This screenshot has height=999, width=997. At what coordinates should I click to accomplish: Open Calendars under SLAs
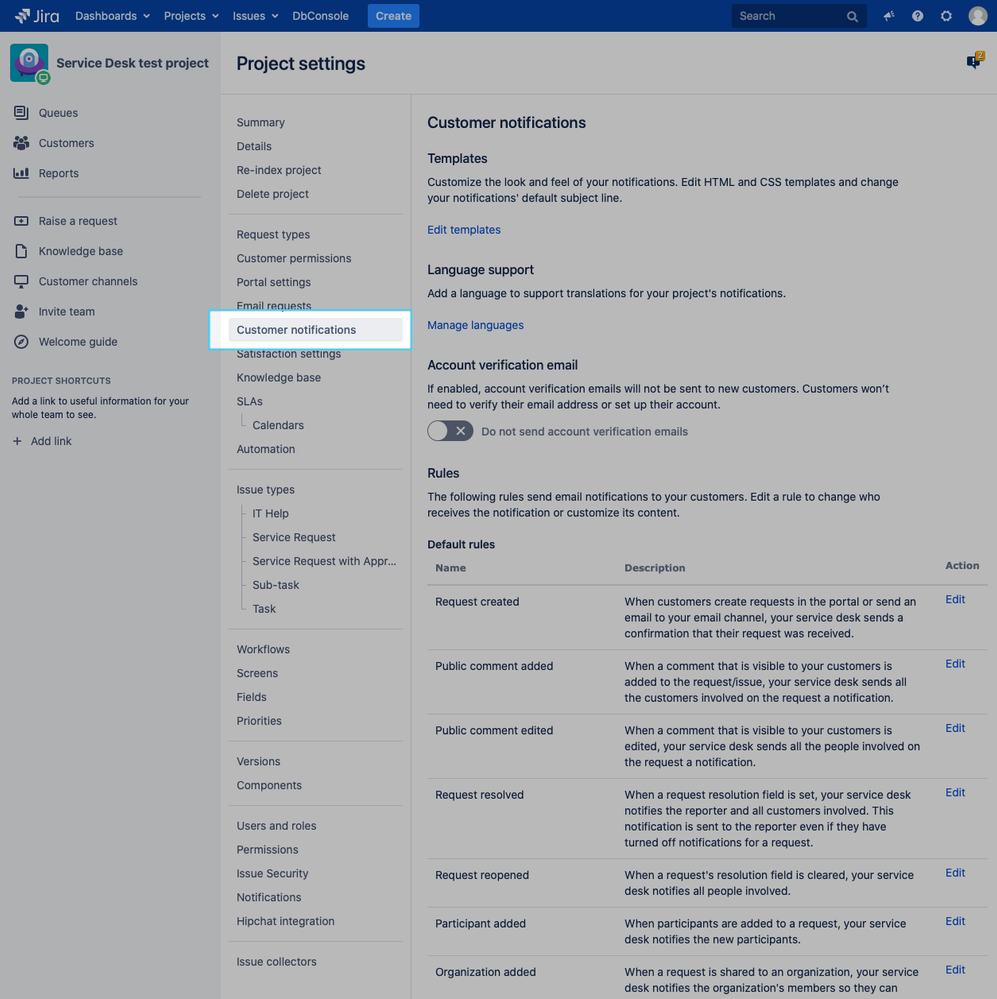click(x=278, y=426)
